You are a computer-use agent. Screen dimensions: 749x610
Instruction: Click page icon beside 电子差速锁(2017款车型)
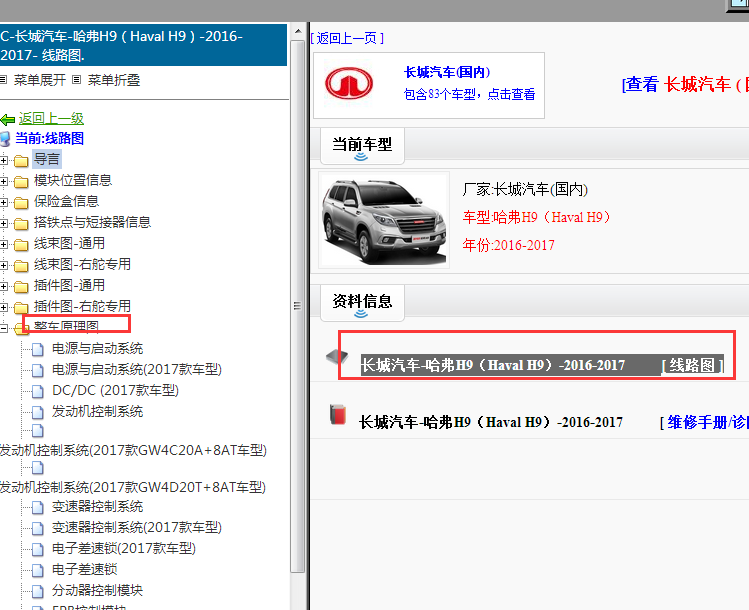point(38,550)
